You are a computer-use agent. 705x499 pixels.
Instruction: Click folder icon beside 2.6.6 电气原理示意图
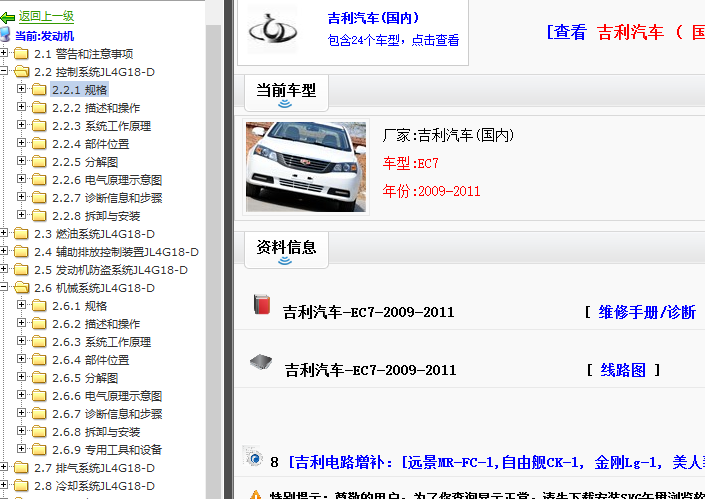coord(39,396)
